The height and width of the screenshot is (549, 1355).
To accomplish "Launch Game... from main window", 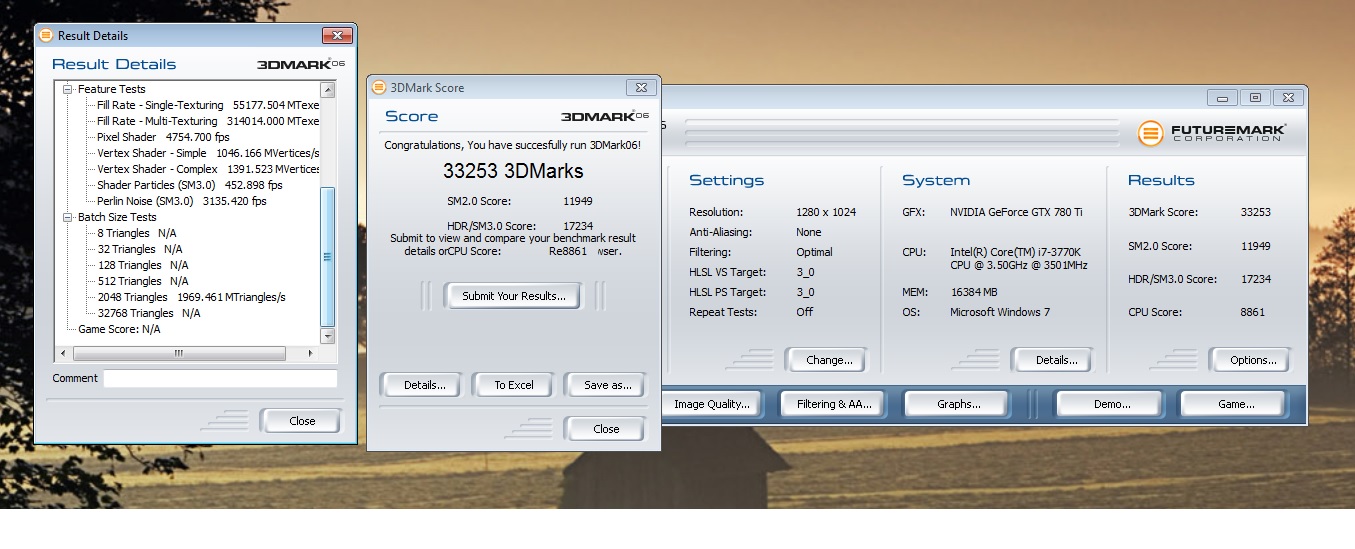I will click(1235, 404).
